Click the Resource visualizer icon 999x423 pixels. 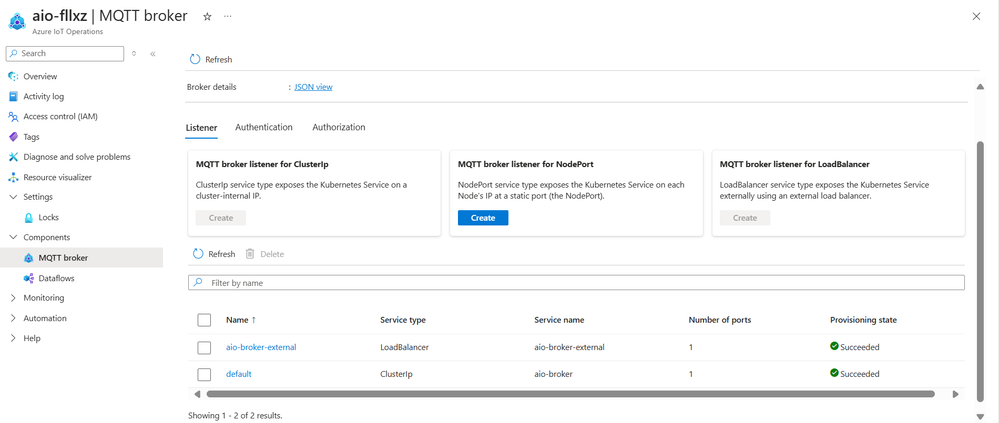[13, 177]
